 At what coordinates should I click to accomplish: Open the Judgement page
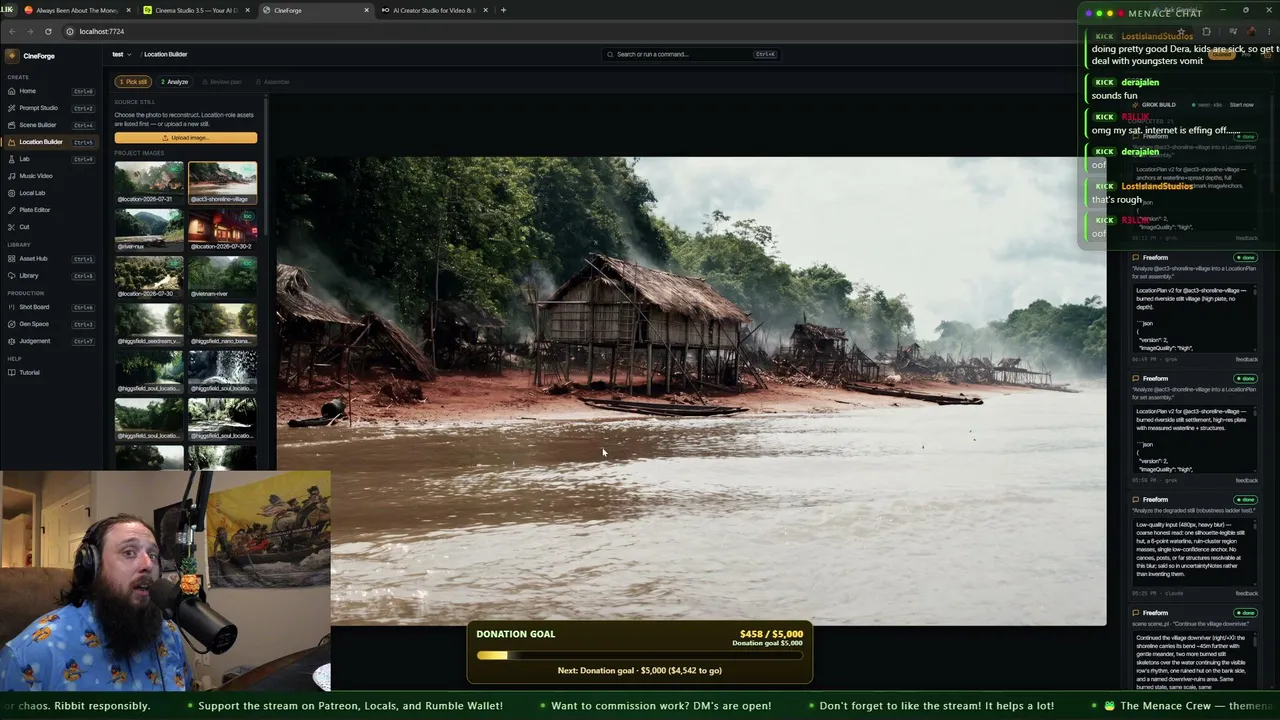(x=50, y=341)
